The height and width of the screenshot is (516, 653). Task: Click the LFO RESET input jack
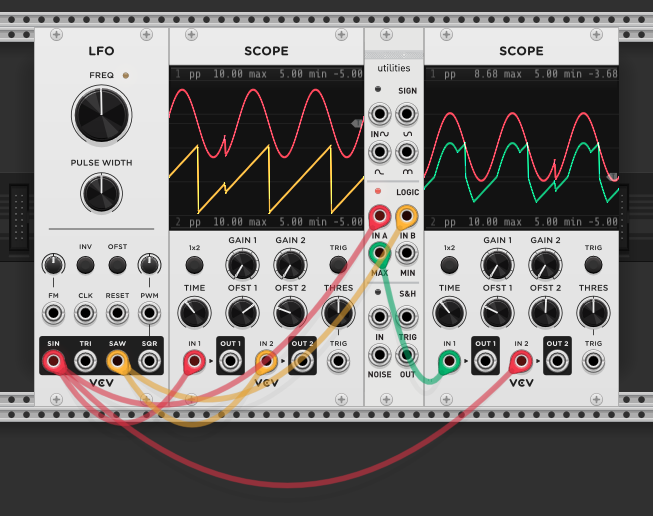click(117, 313)
